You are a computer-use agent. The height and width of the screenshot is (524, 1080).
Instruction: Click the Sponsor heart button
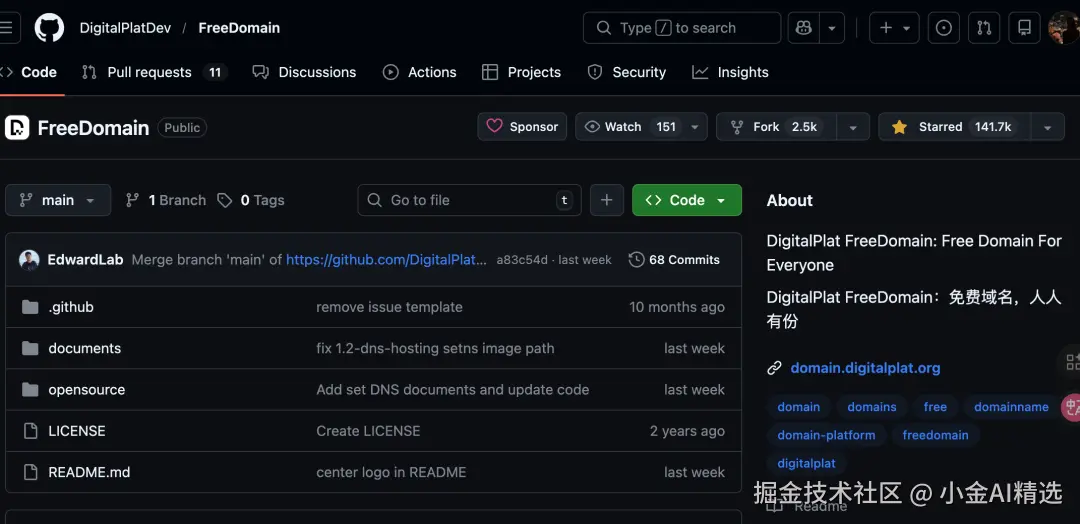coord(522,127)
